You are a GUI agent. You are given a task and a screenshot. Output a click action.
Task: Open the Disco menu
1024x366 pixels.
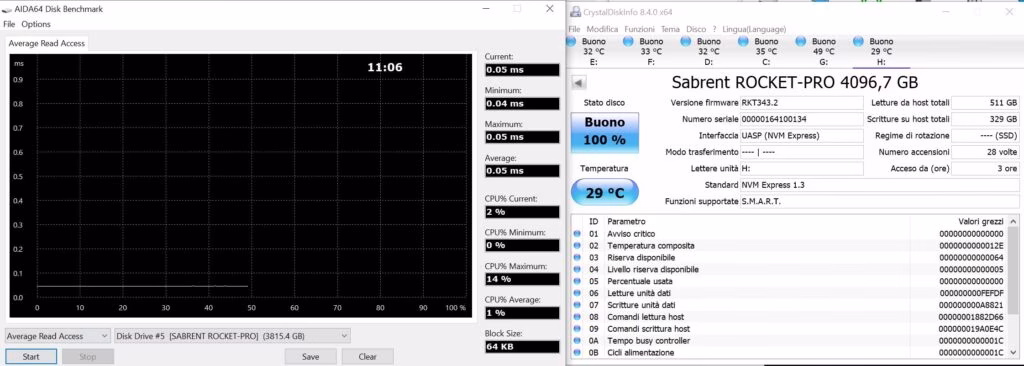click(x=696, y=29)
